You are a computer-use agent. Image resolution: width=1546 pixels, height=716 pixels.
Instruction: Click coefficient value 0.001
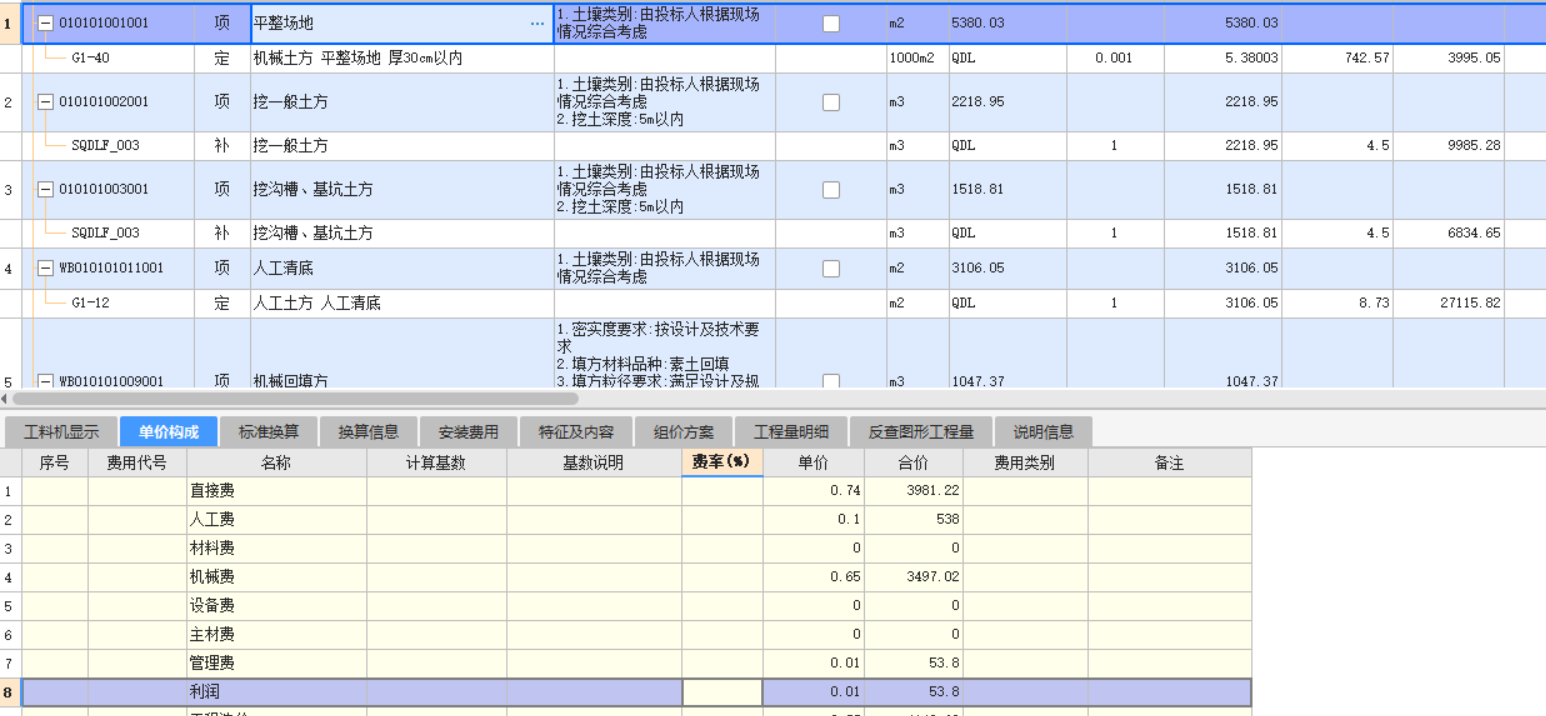(x=1114, y=58)
